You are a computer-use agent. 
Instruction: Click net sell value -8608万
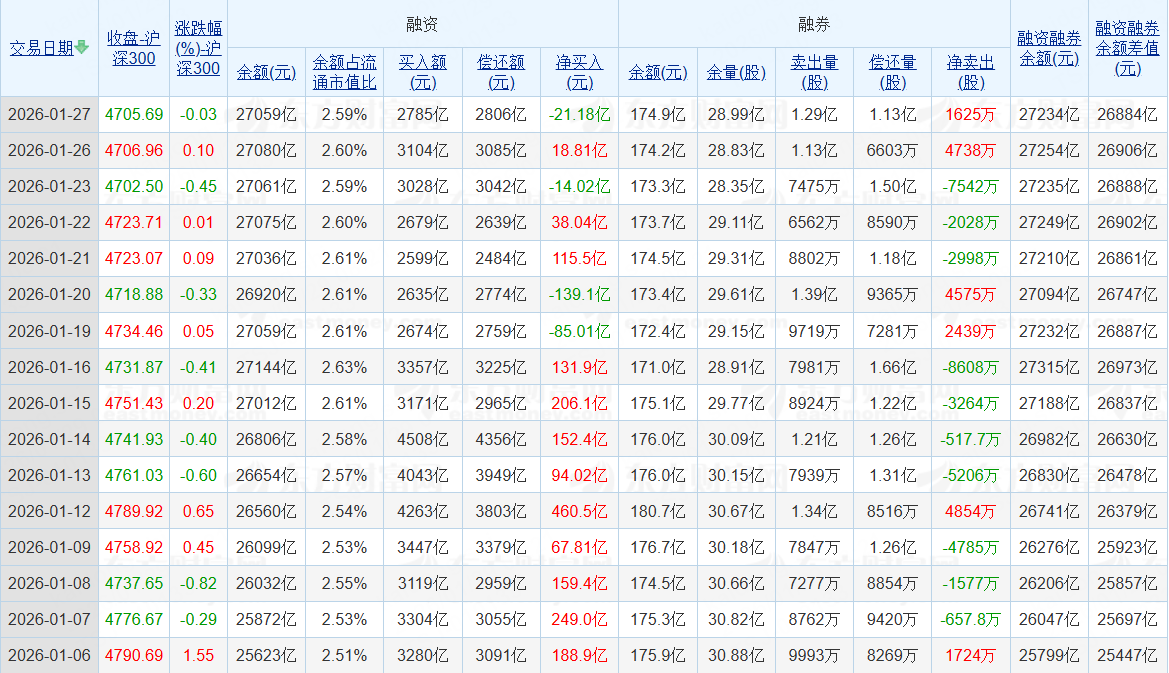971,367
